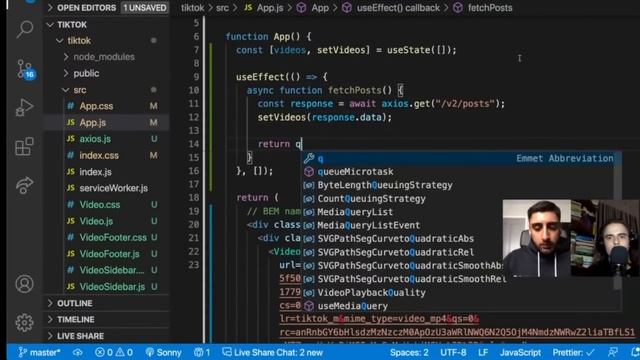Click the 1 UNSAVED badge
Viewport: 640px width, 360px height.
(145, 8)
